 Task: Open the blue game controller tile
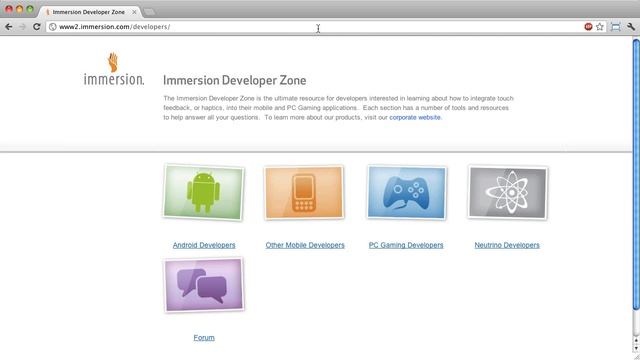(407, 192)
